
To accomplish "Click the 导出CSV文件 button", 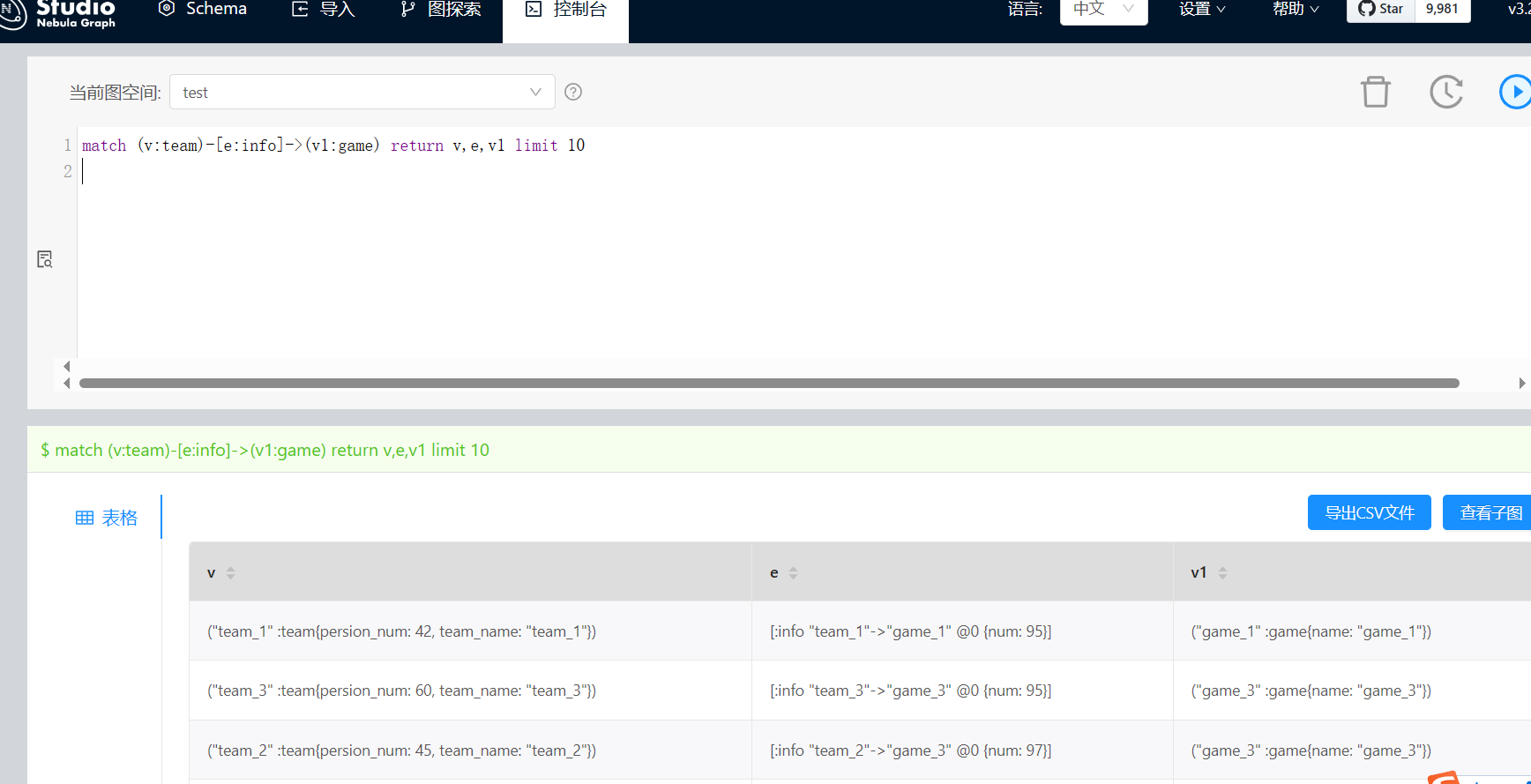I will tap(1370, 512).
